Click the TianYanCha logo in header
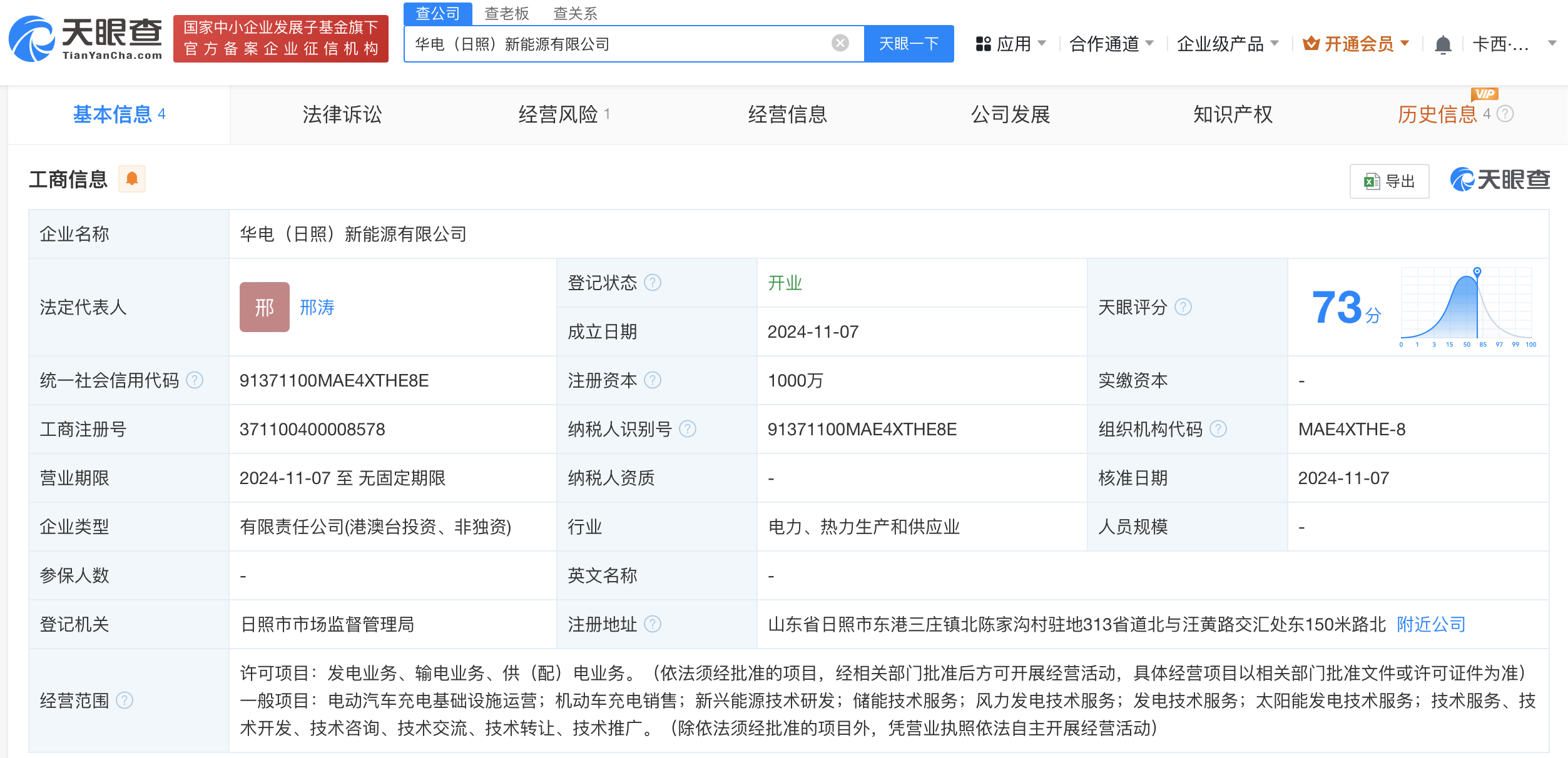1568x758 pixels. coord(85,39)
